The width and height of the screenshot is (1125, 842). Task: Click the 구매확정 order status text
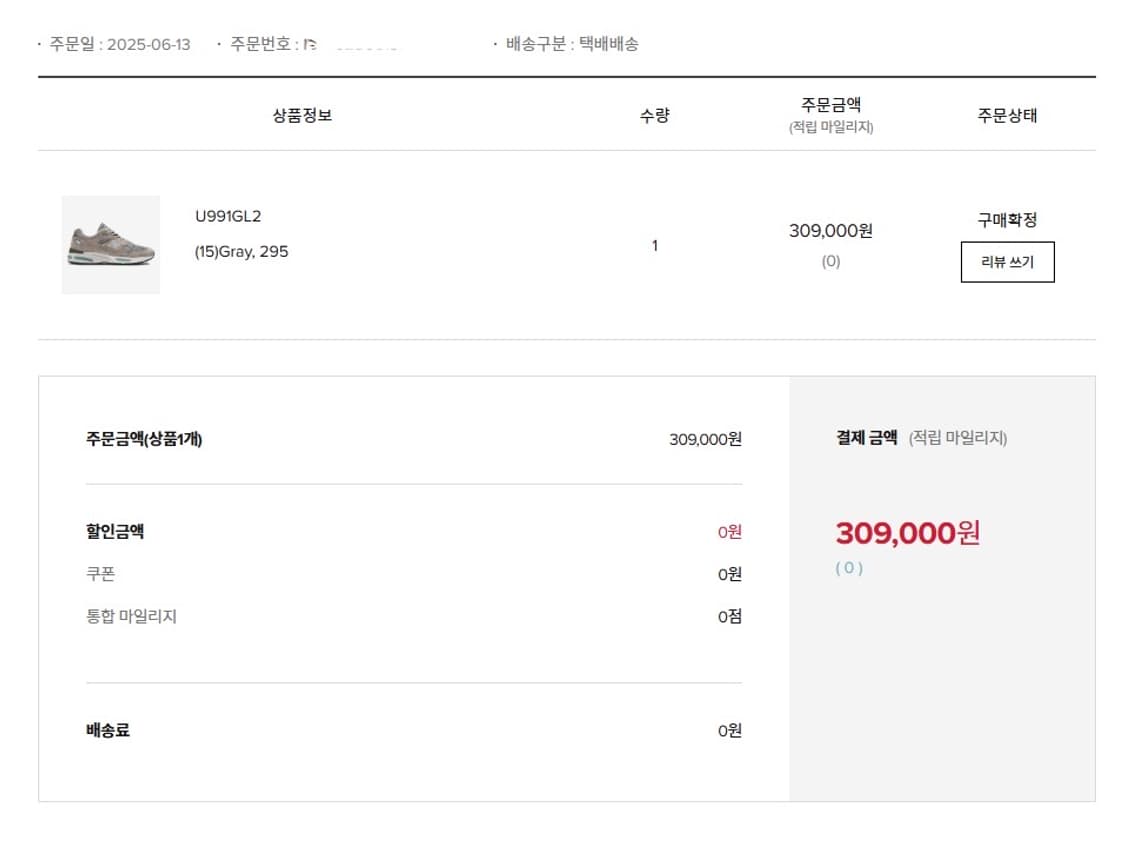pyautogui.click(x=1007, y=220)
